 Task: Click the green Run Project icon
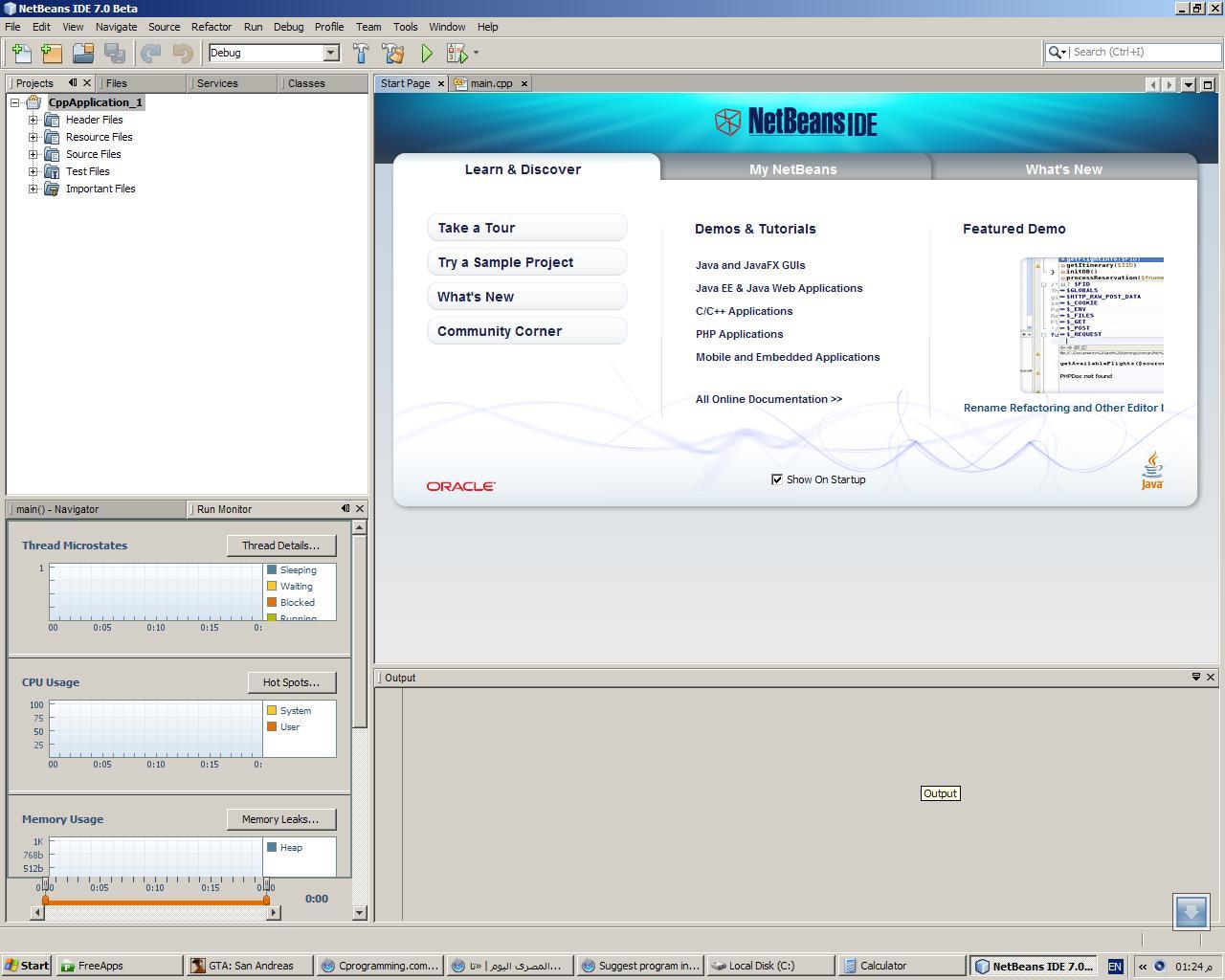[x=427, y=54]
